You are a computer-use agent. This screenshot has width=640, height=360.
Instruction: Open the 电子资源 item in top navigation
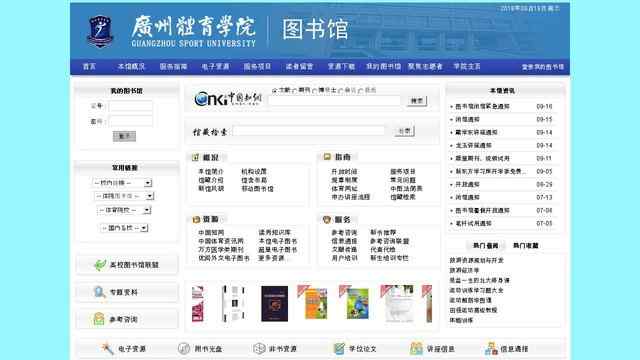(x=215, y=67)
